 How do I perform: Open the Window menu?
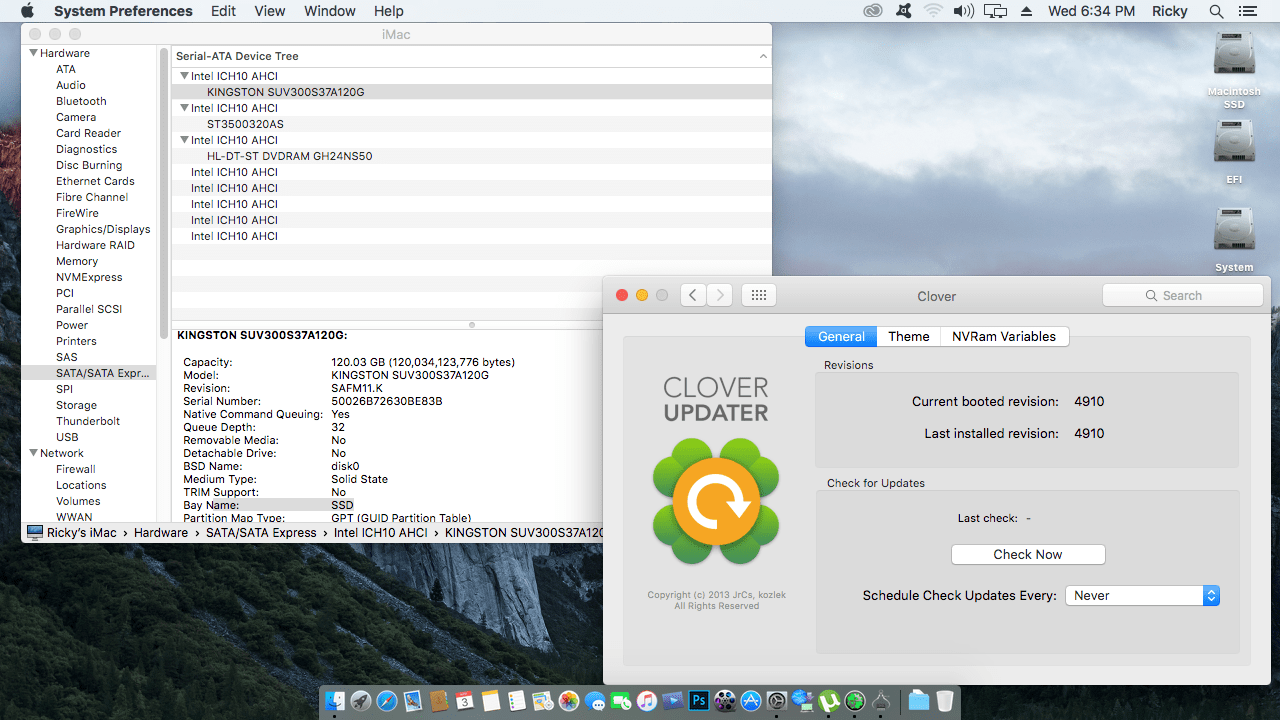329,11
